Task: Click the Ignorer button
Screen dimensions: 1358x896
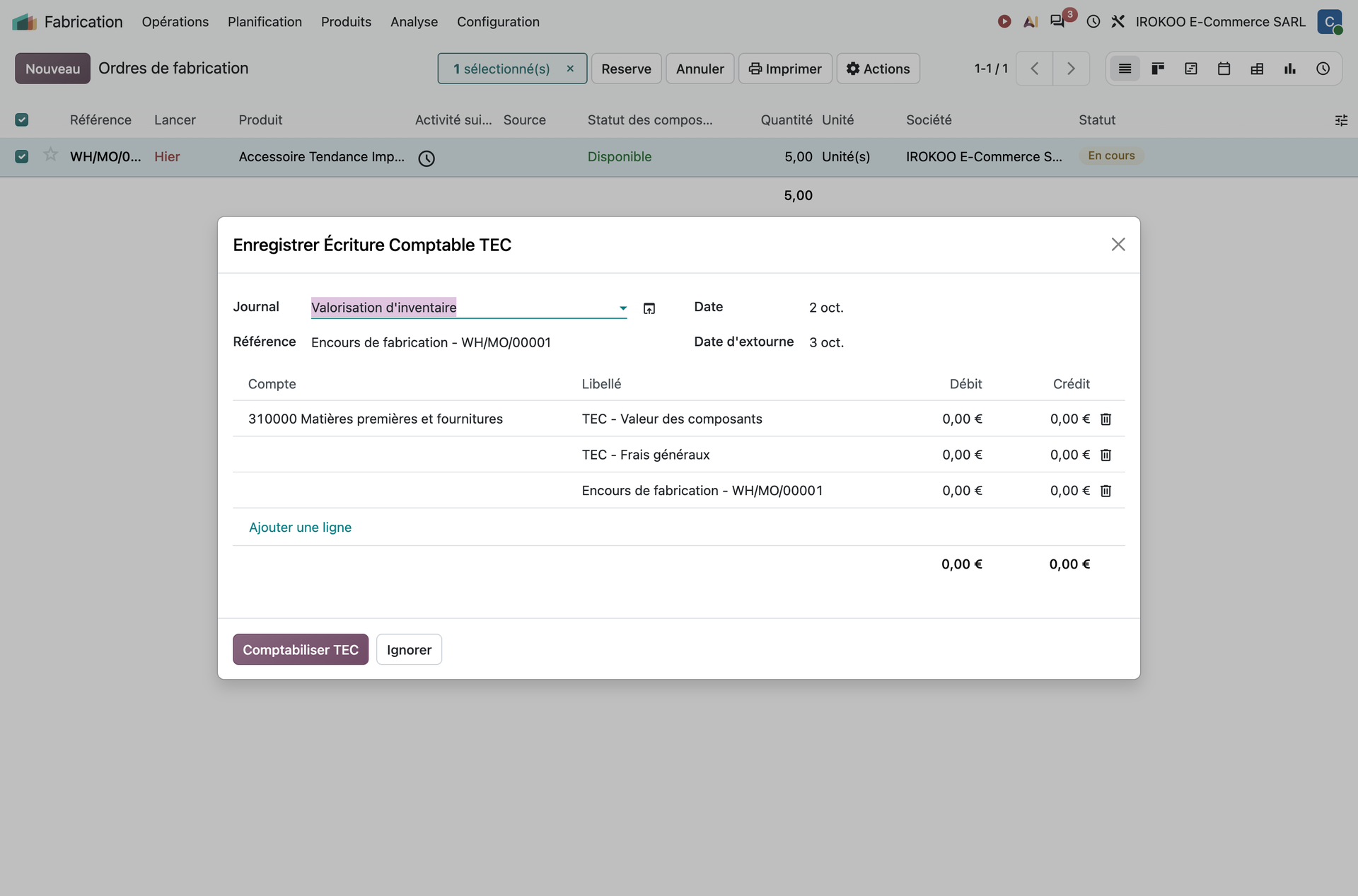Action: (x=409, y=649)
